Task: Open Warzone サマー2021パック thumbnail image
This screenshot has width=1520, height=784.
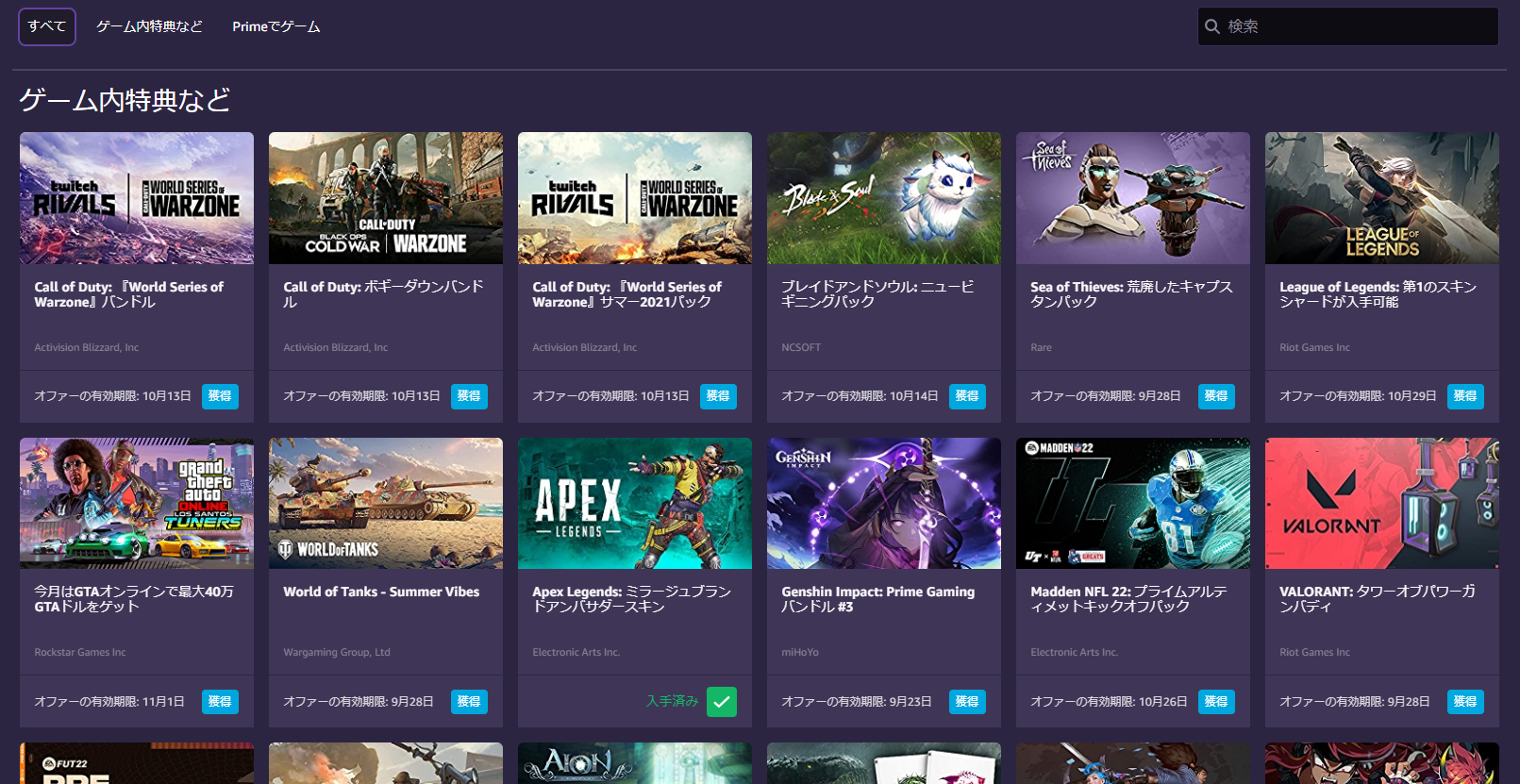Action: click(x=635, y=198)
